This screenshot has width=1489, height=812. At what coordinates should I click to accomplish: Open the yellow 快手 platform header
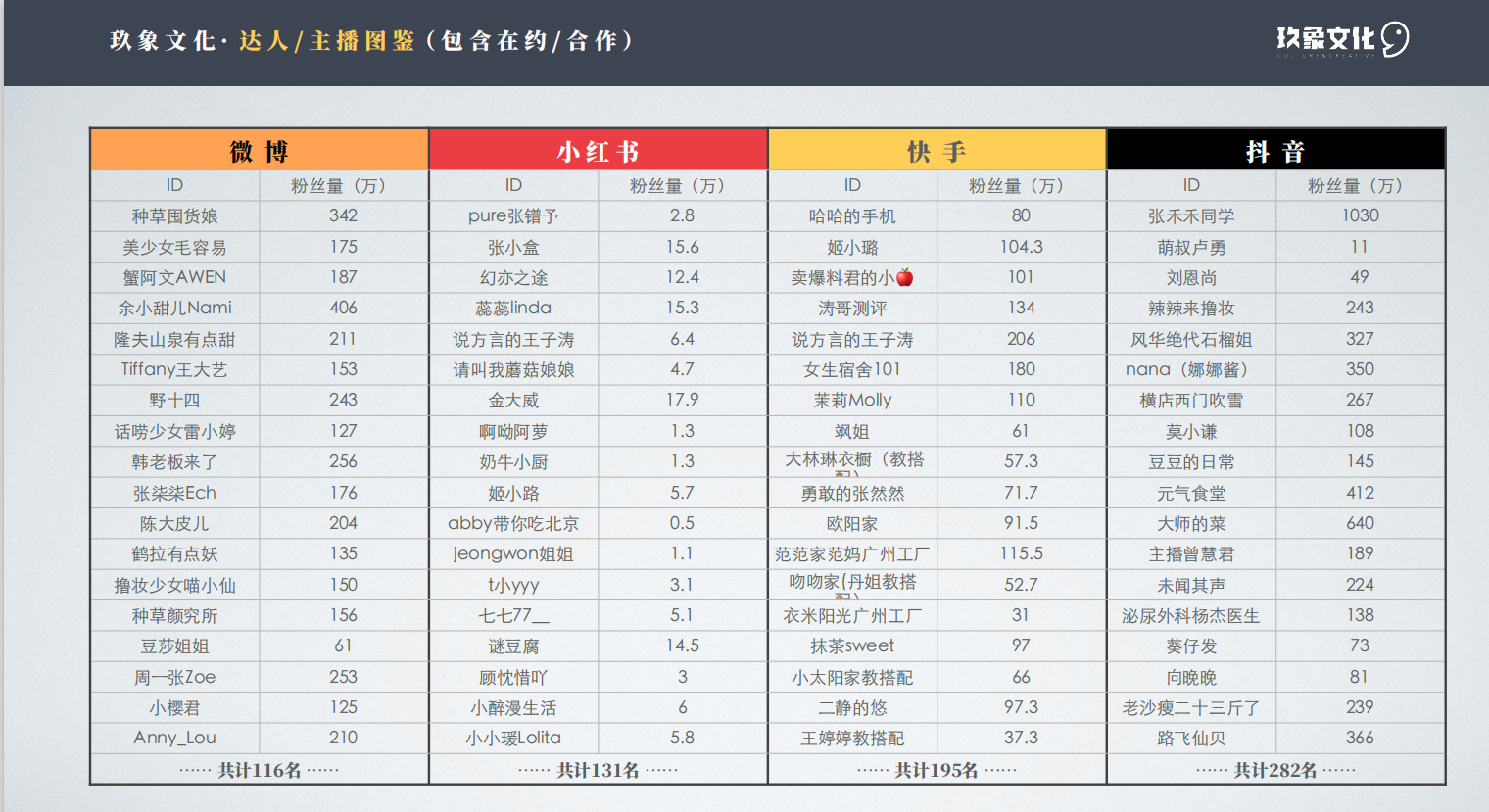pyautogui.click(x=937, y=148)
